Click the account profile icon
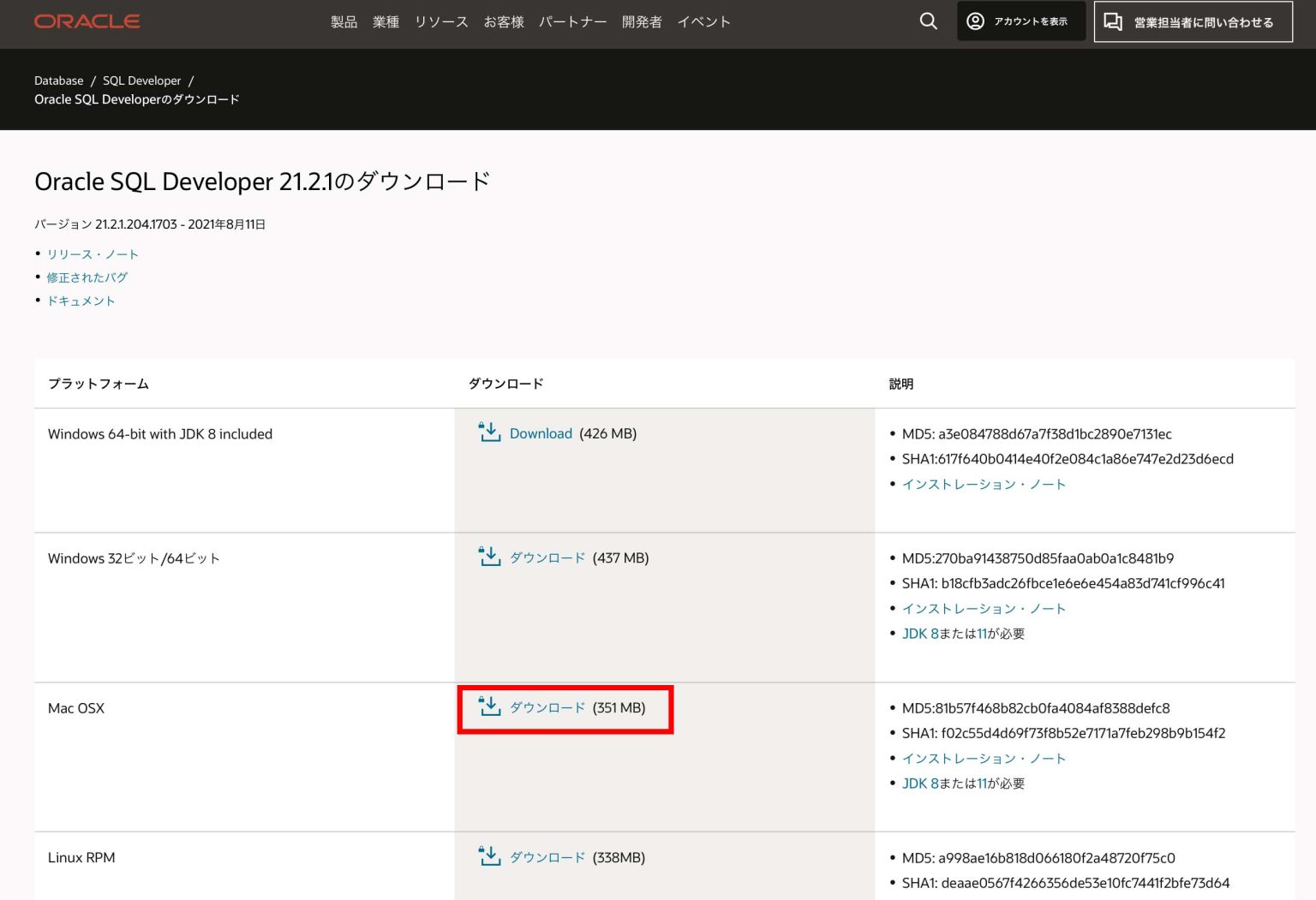This screenshot has height=900, width=1316. [975, 21]
